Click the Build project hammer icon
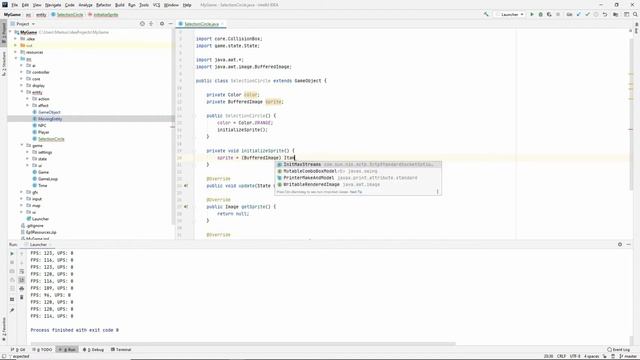 (x=486, y=14)
